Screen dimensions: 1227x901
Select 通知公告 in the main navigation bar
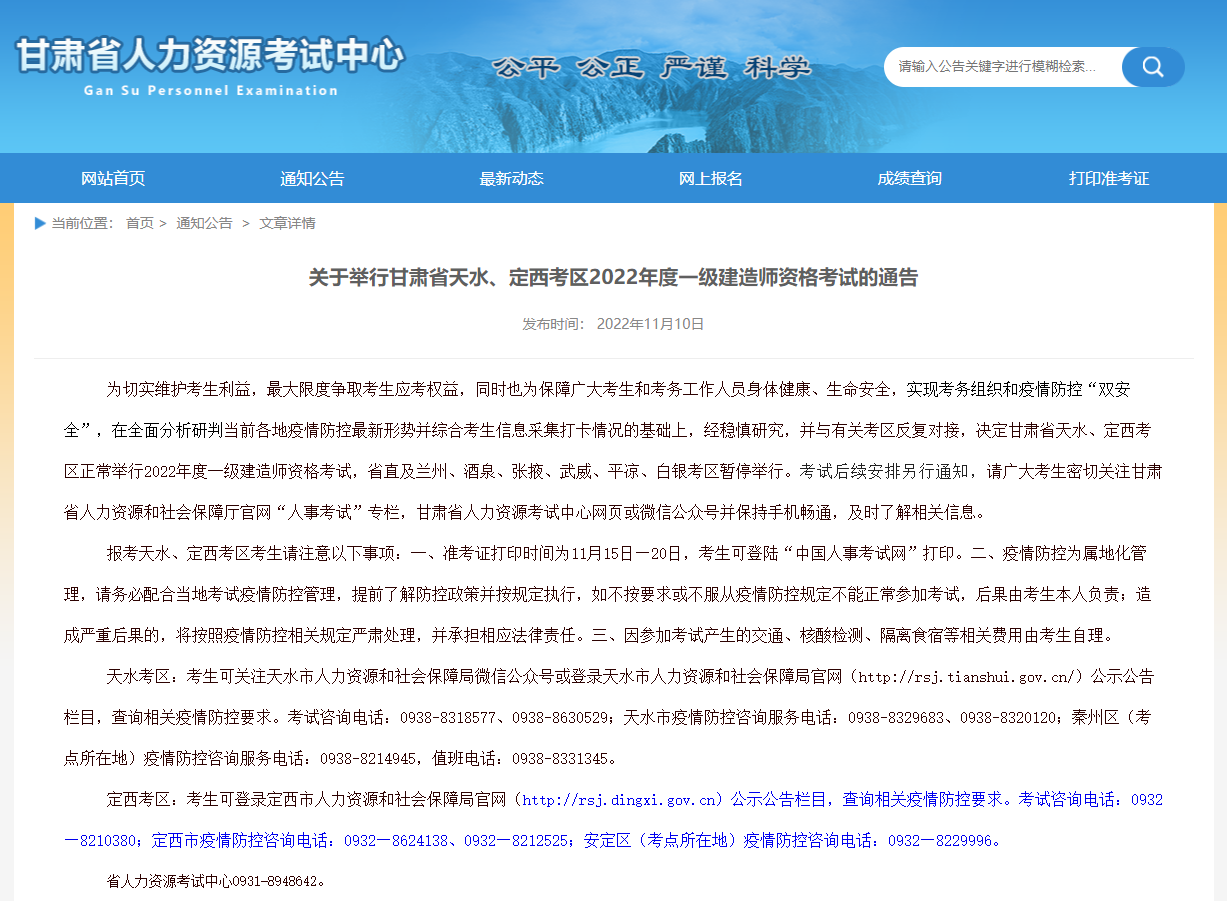click(312, 178)
